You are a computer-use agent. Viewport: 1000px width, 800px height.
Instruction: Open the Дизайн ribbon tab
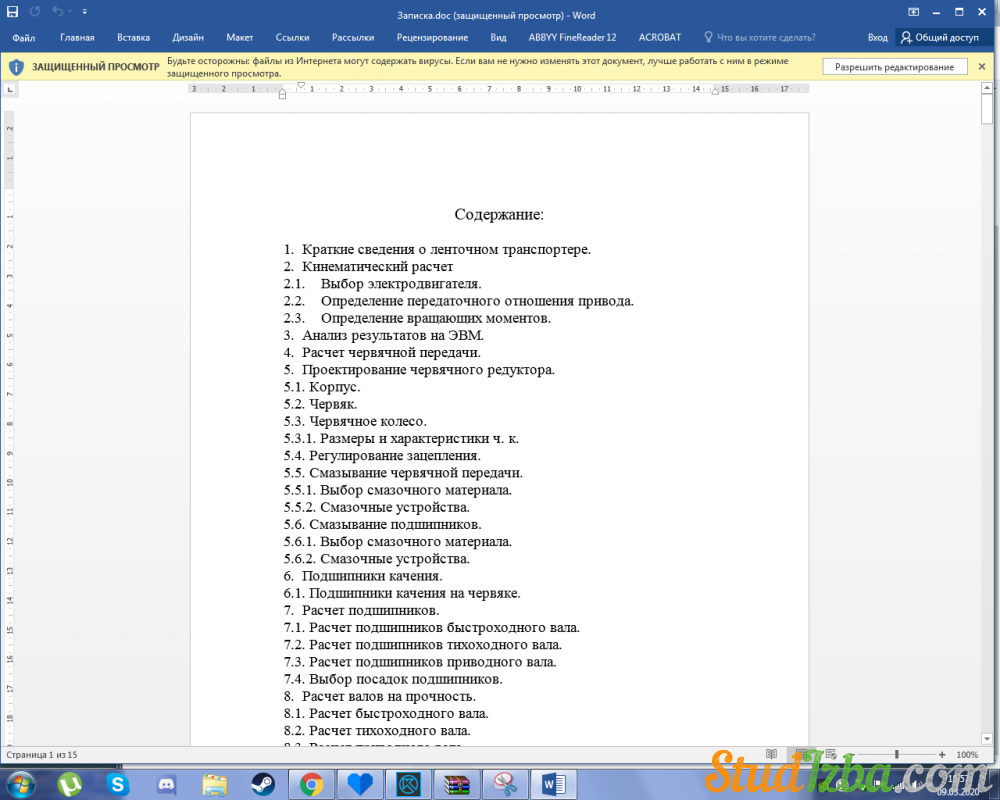[188, 38]
